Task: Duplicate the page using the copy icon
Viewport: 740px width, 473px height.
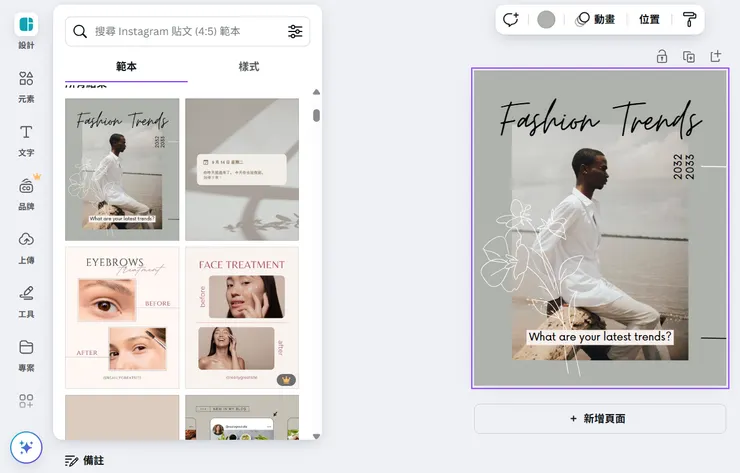Action: (689, 57)
